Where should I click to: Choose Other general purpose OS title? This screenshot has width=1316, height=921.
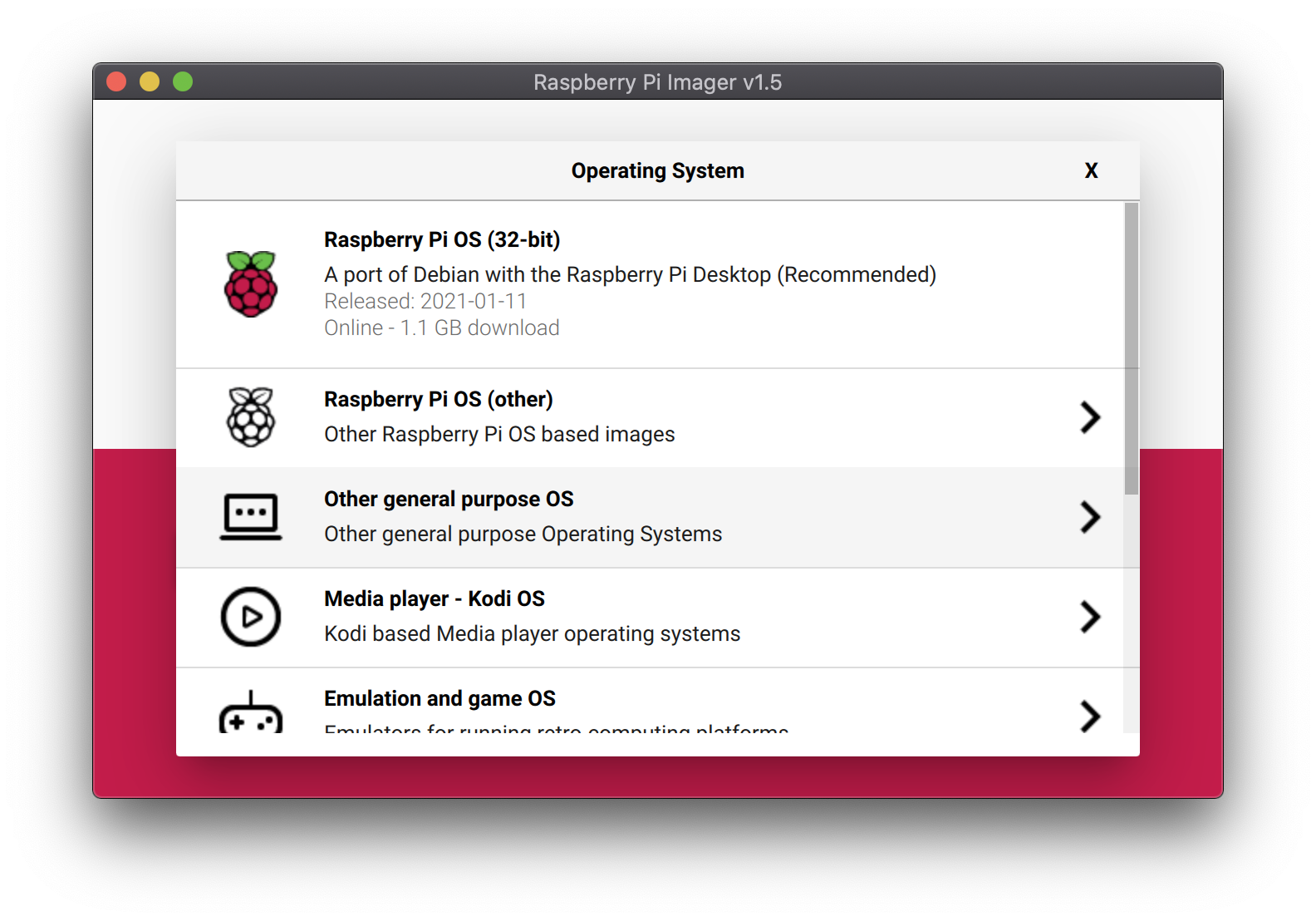point(449,499)
